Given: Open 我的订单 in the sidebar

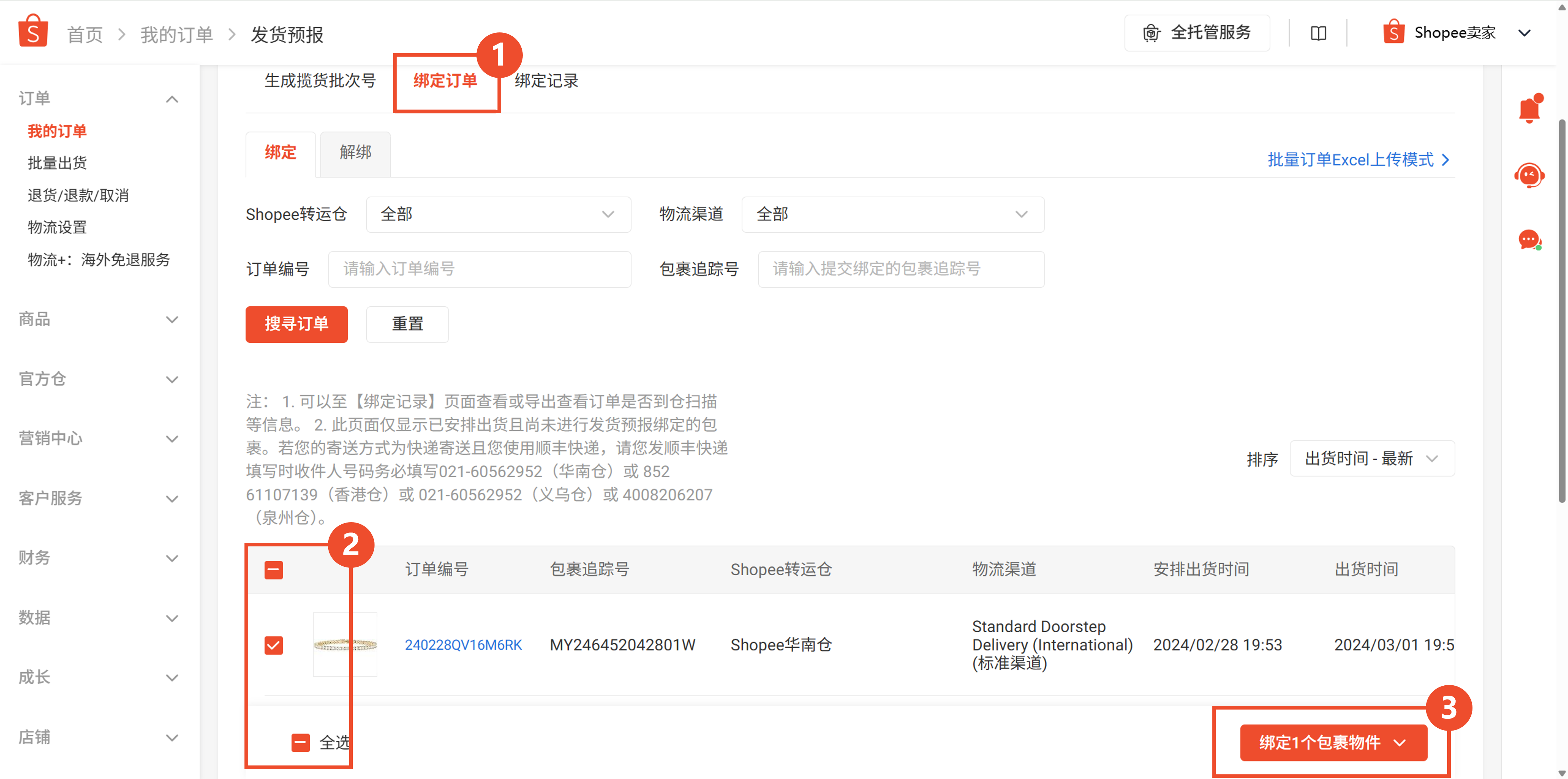Looking at the screenshot, I should coord(57,131).
